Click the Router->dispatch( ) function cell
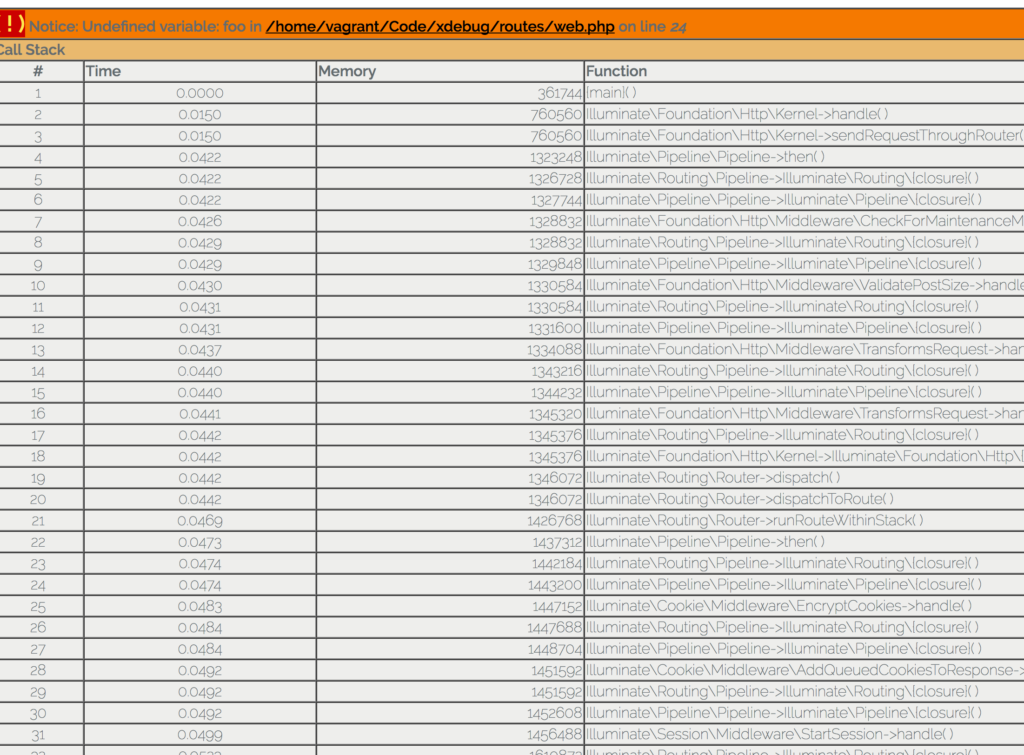The width and height of the screenshot is (1024, 755). click(x=712, y=477)
